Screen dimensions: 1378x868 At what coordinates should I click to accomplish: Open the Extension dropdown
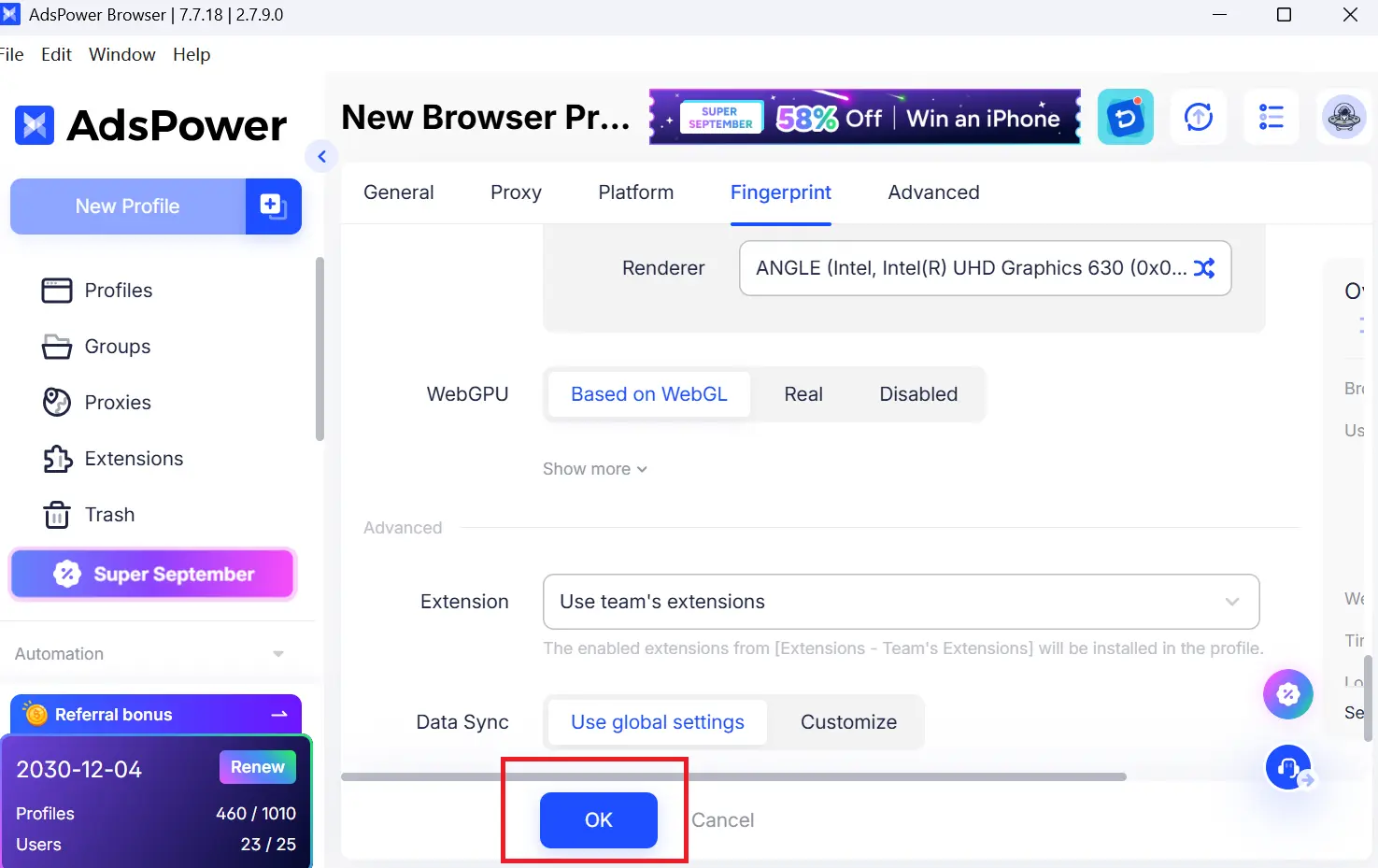pos(901,602)
